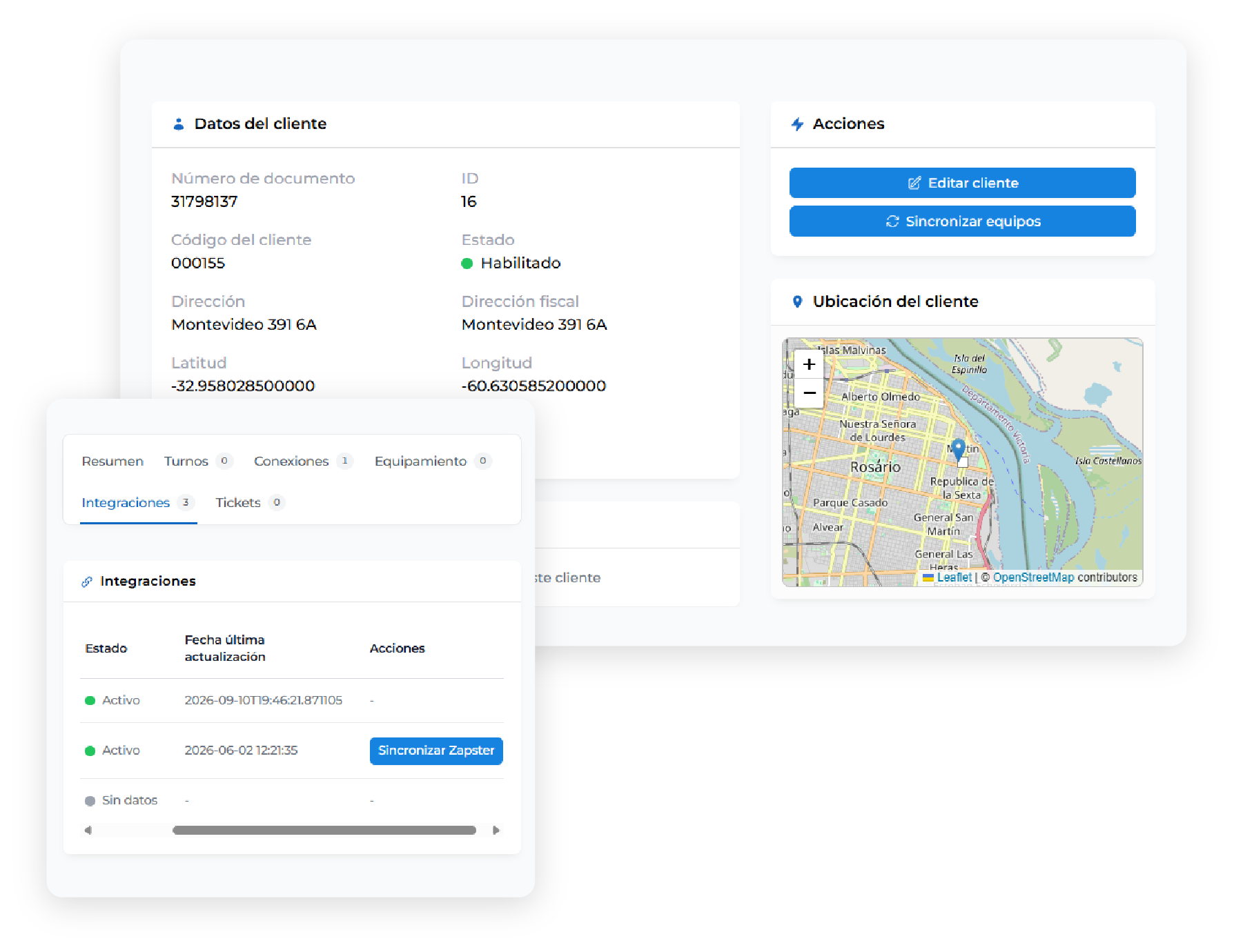Click the blue location marker on map

(x=958, y=448)
